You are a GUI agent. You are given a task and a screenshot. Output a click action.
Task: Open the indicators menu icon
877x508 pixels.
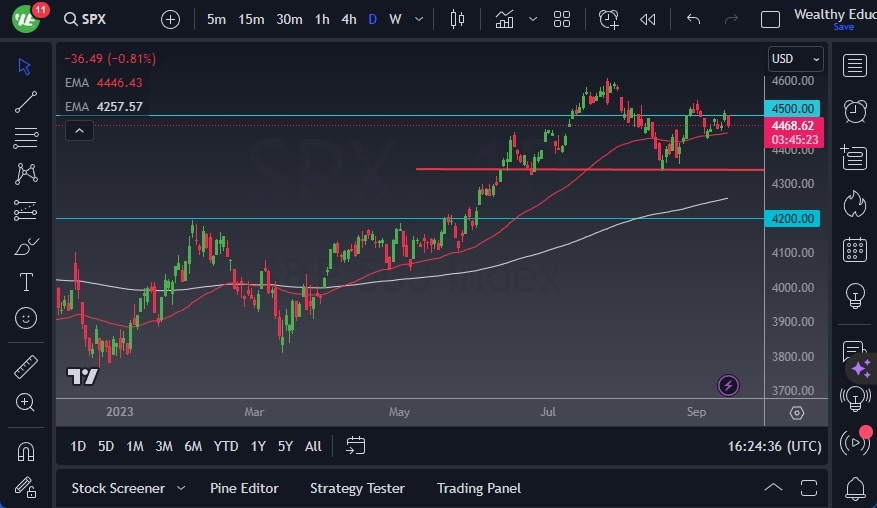505,19
